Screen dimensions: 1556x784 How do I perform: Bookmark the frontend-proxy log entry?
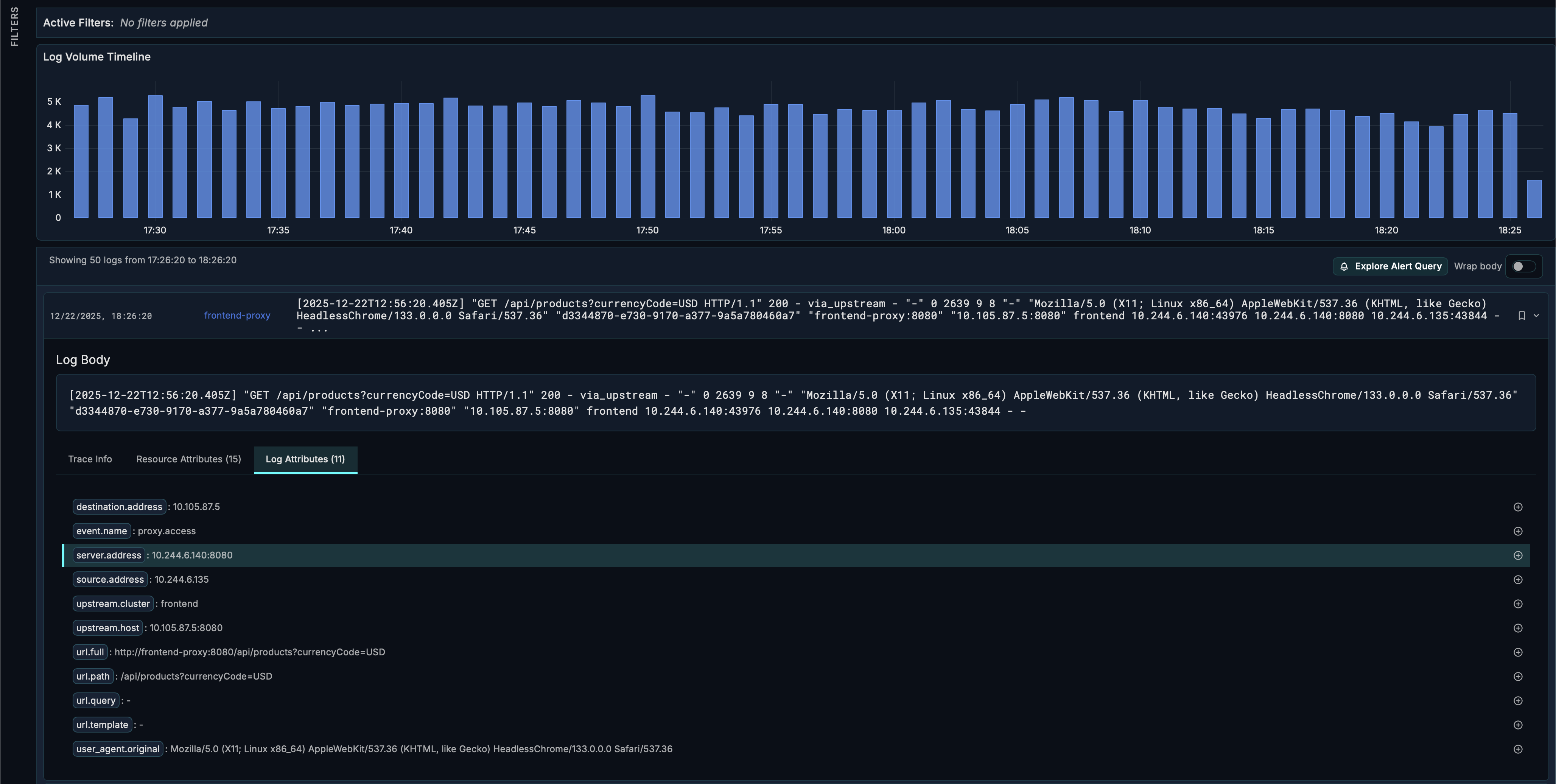1522,315
